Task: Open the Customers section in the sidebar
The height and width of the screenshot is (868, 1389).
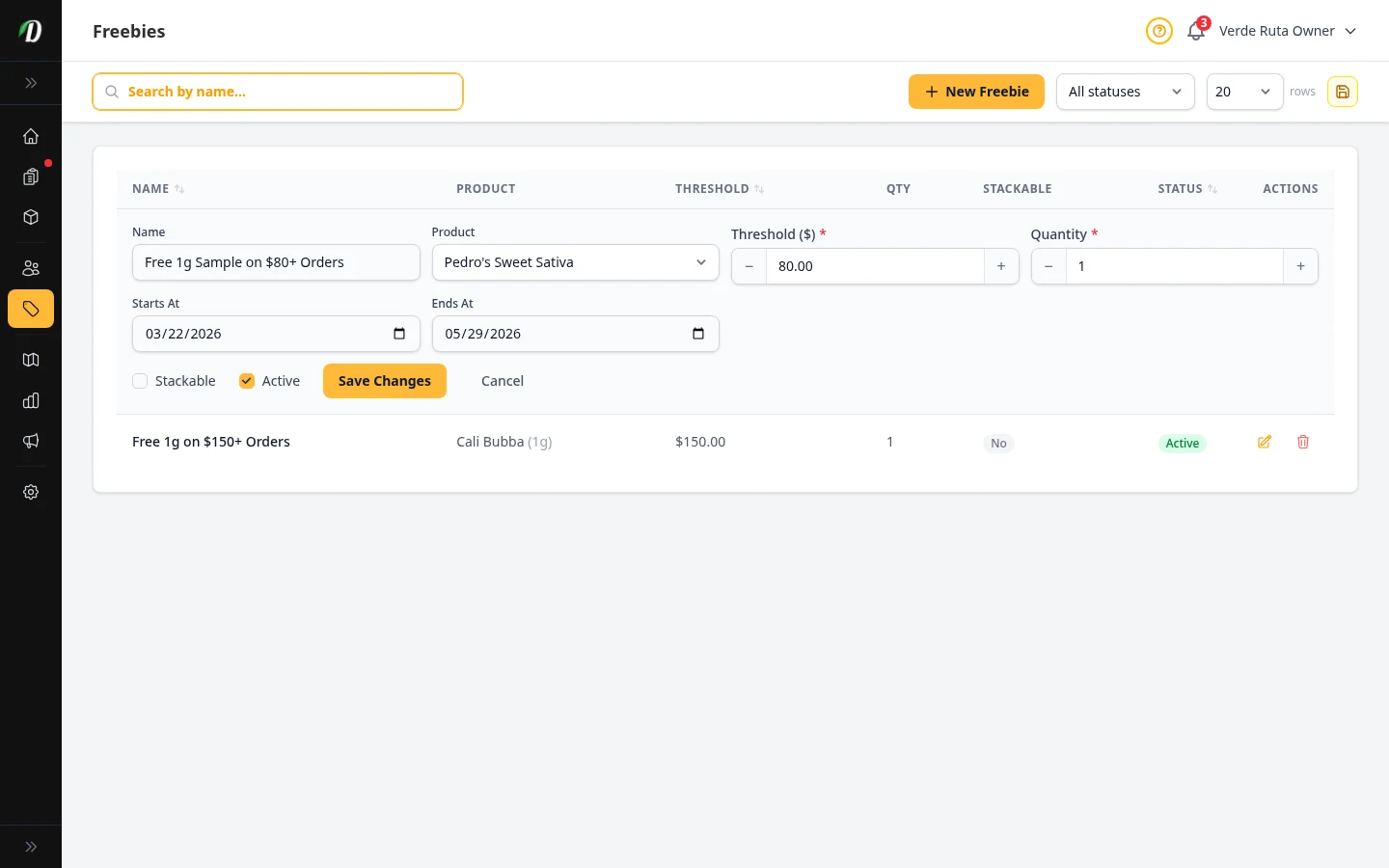Action: 31,267
